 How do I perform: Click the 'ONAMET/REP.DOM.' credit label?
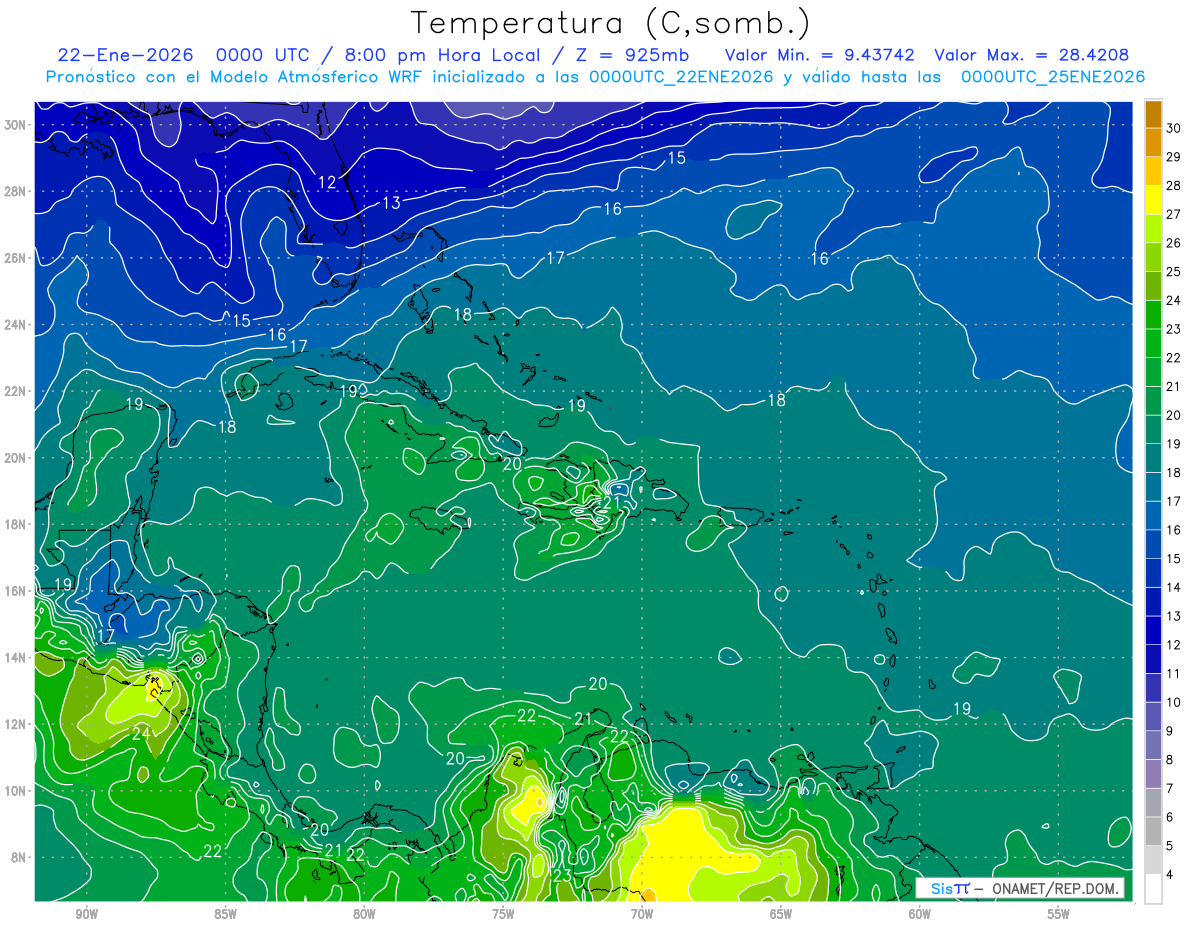pyautogui.click(x=1053, y=888)
